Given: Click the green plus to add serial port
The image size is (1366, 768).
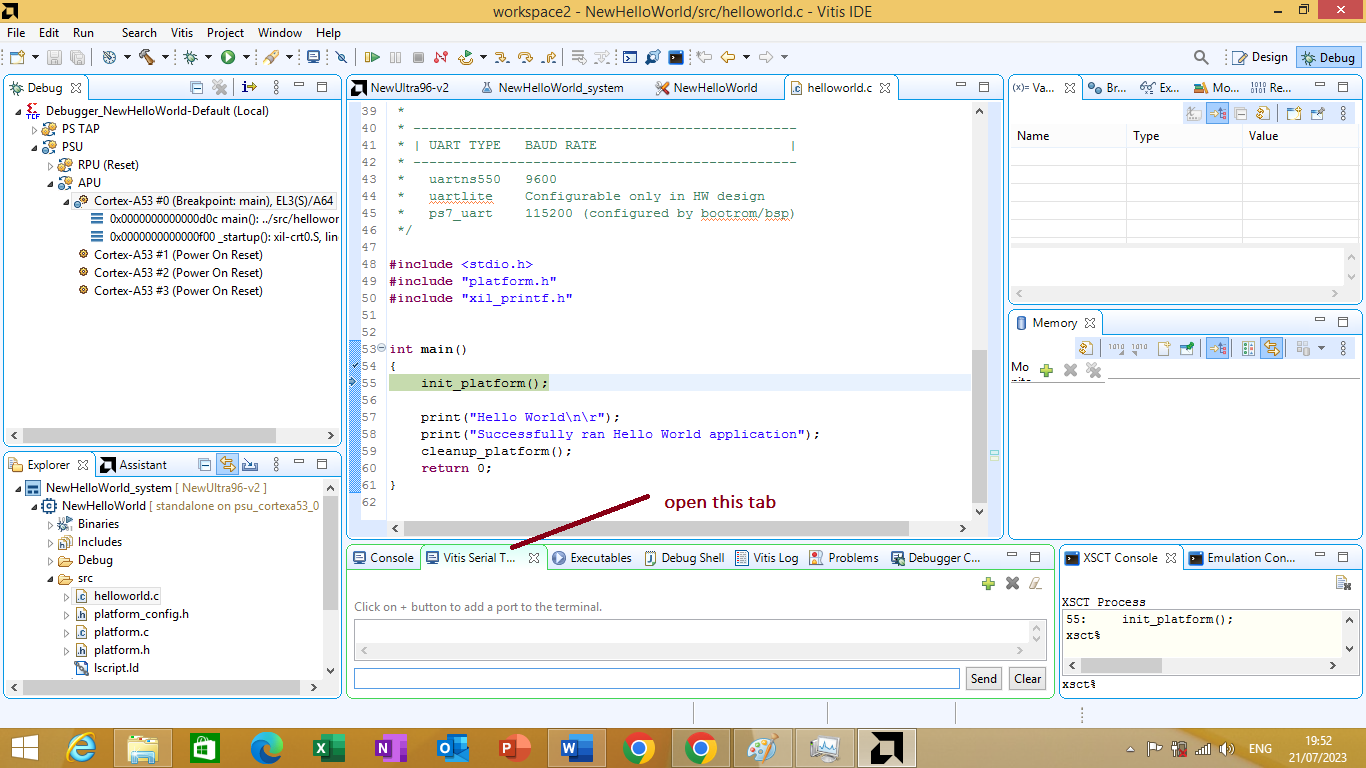Looking at the screenshot, I should 988,583.
